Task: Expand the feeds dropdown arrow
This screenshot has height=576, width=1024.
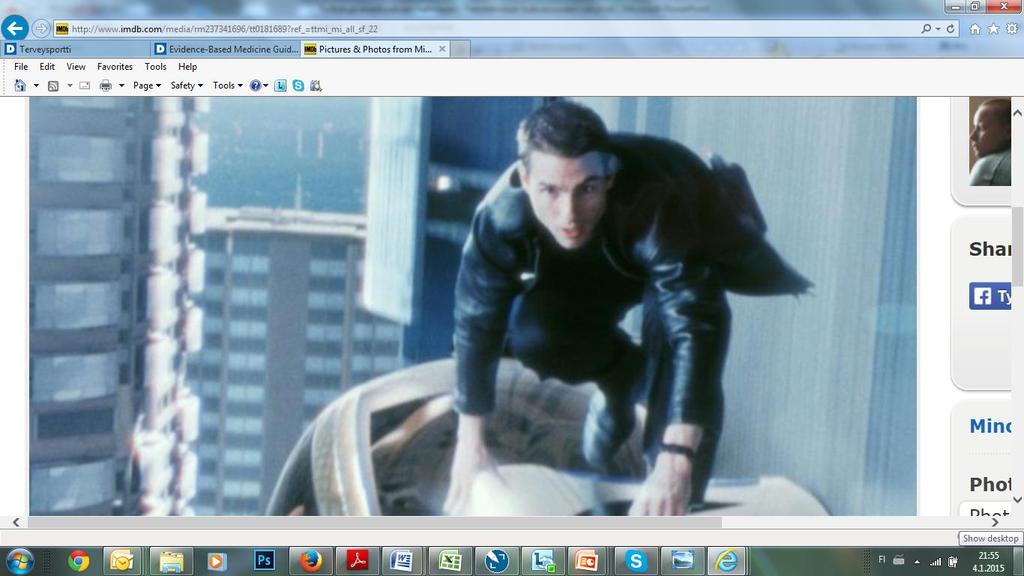Action: [x=69, y=86]
